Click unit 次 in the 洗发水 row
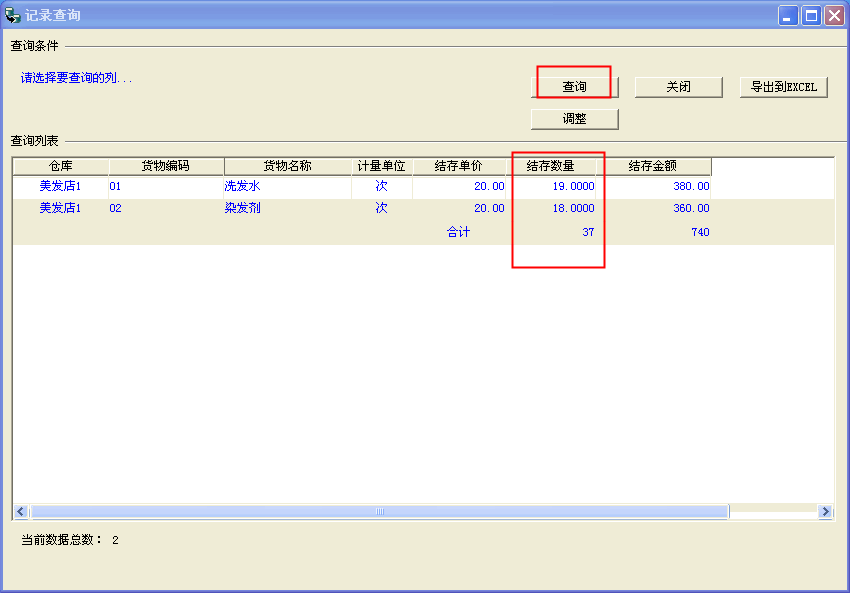 [382, 186]
